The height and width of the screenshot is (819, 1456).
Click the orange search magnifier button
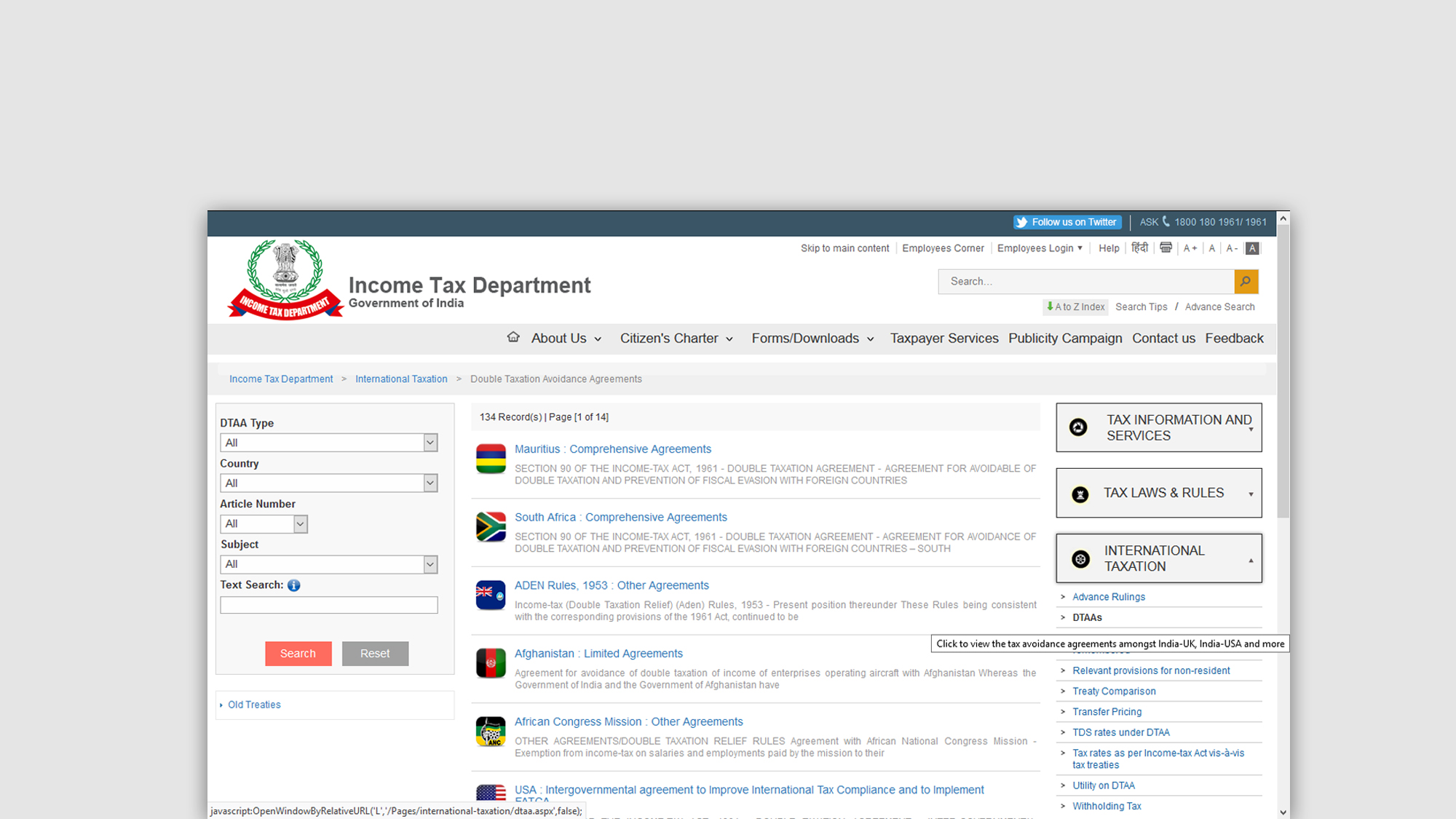click(x=1246, y=282)
